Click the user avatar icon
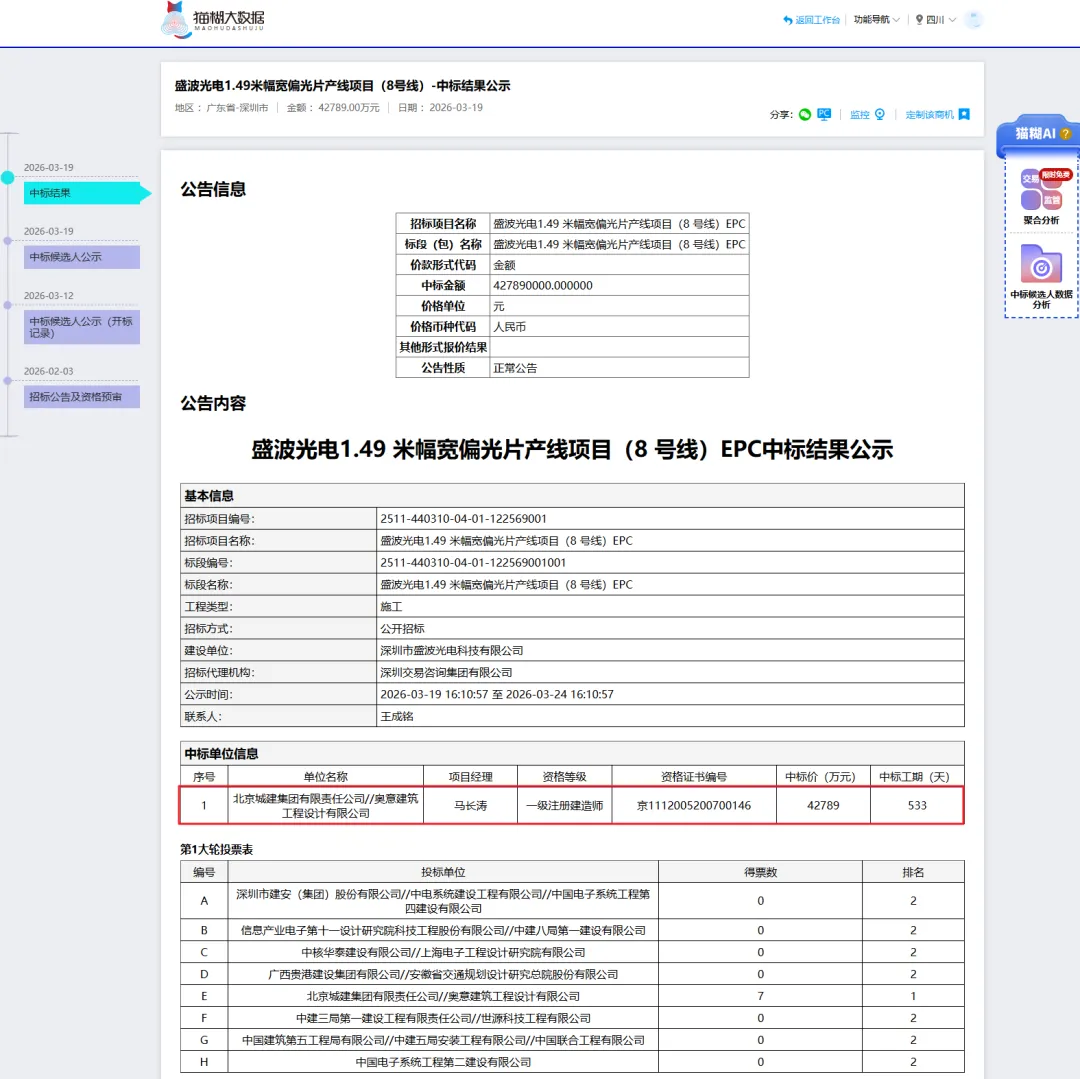 point(973,19)
